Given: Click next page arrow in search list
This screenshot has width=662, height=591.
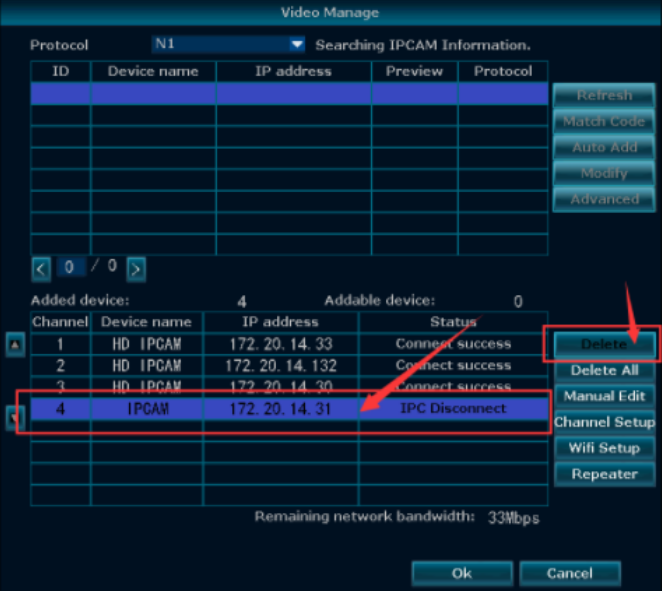Looking at the screenshot, I should click(x=136, y=268).
